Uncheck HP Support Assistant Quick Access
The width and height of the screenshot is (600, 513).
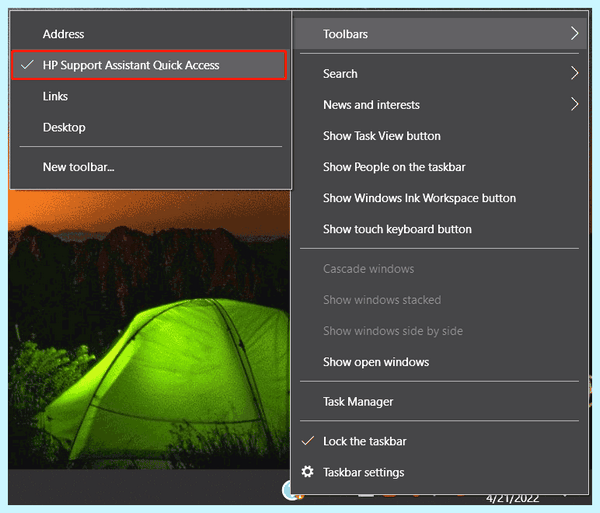tap(149, 65)
